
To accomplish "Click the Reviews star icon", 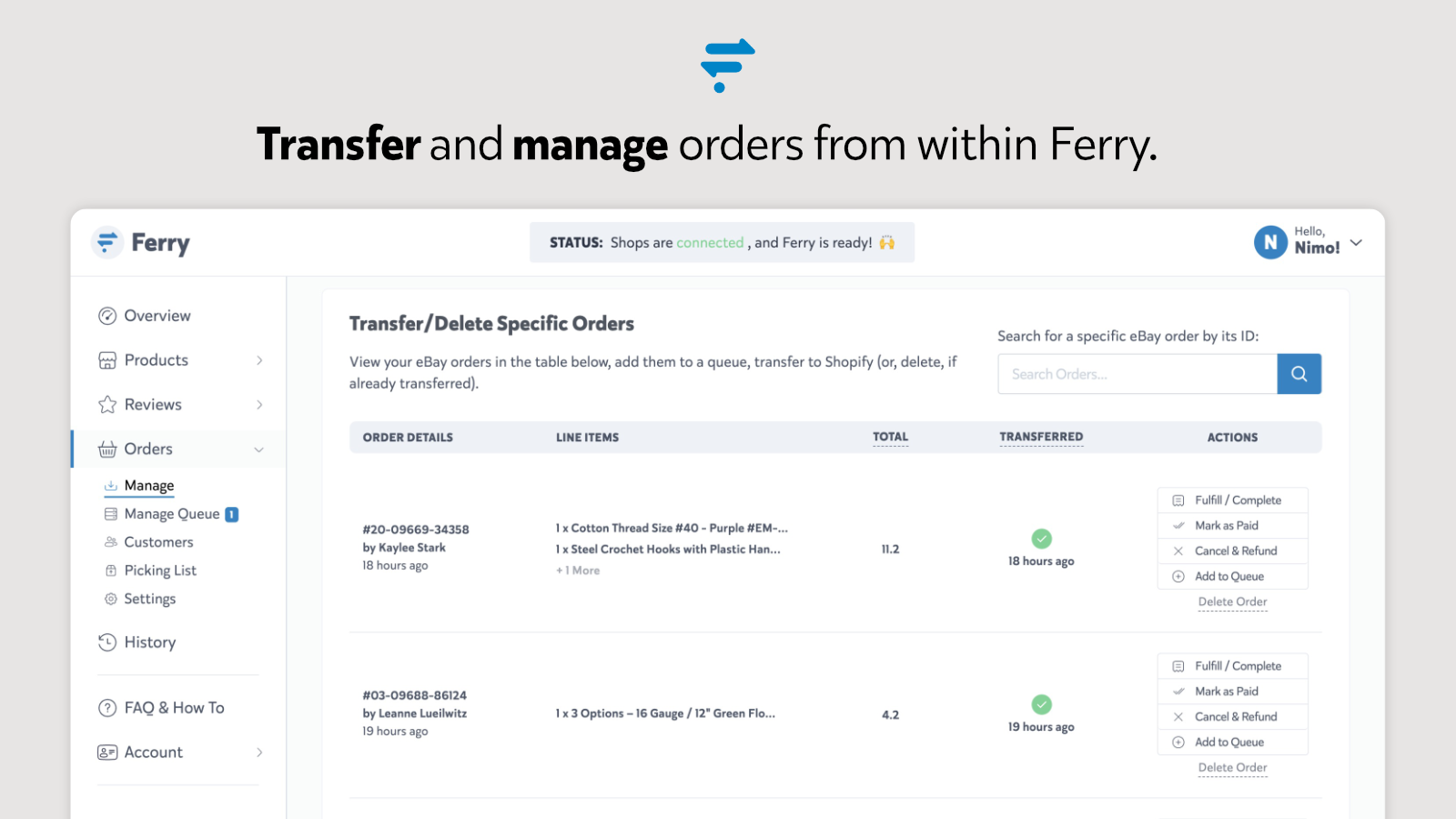I will (x=107, y=404).
